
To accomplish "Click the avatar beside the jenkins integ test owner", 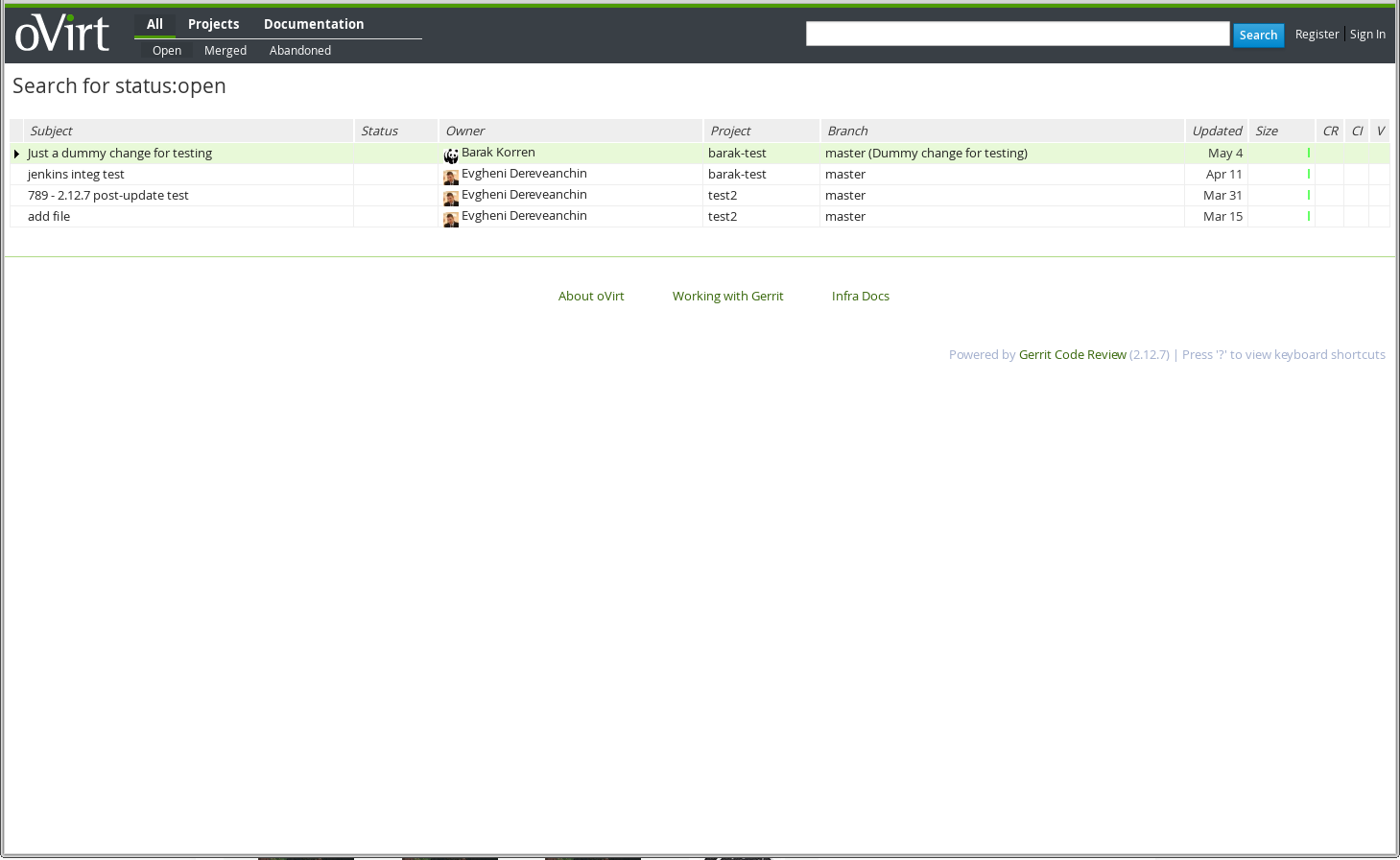I will pyautogui.click(x=451, y=177).
